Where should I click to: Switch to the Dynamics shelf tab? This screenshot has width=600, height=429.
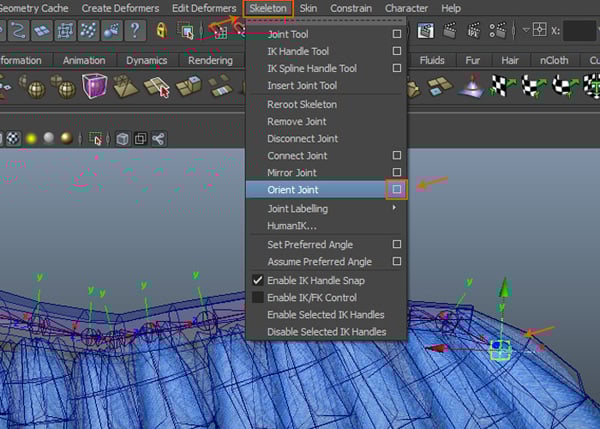tap(146, 60)
